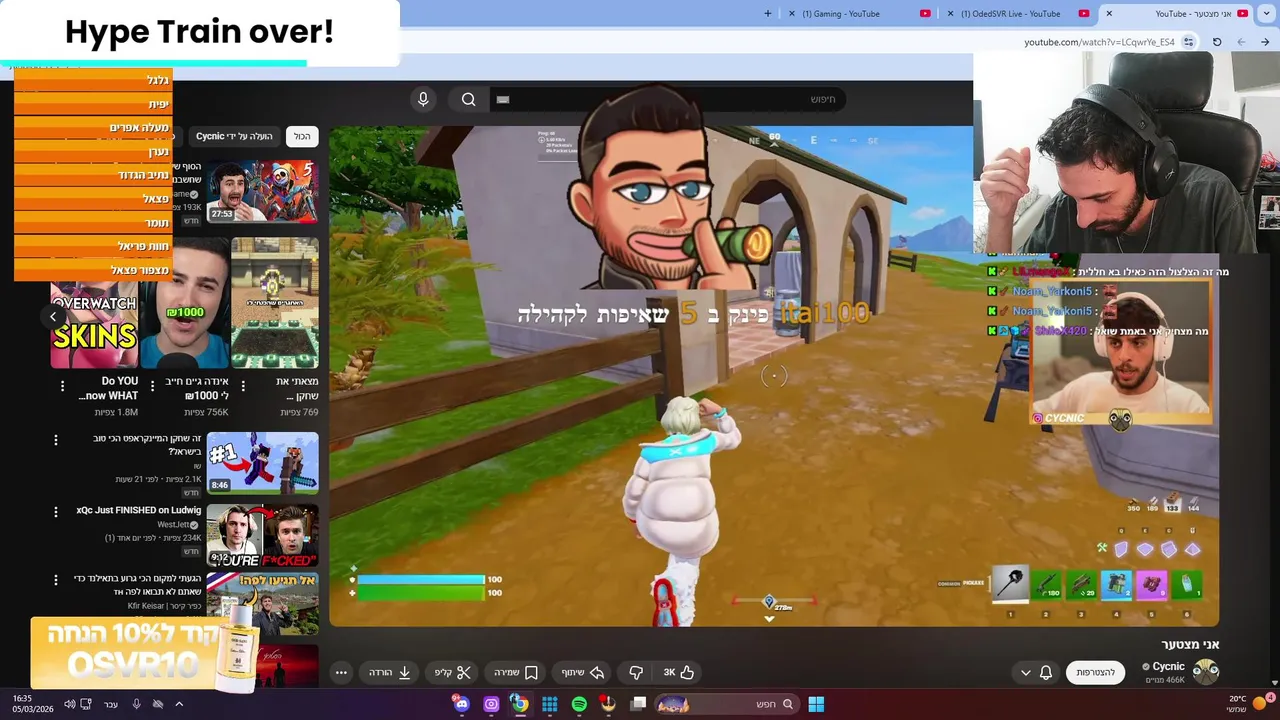Open the tab search dropdown chevron

click(x=1267, y=14)
